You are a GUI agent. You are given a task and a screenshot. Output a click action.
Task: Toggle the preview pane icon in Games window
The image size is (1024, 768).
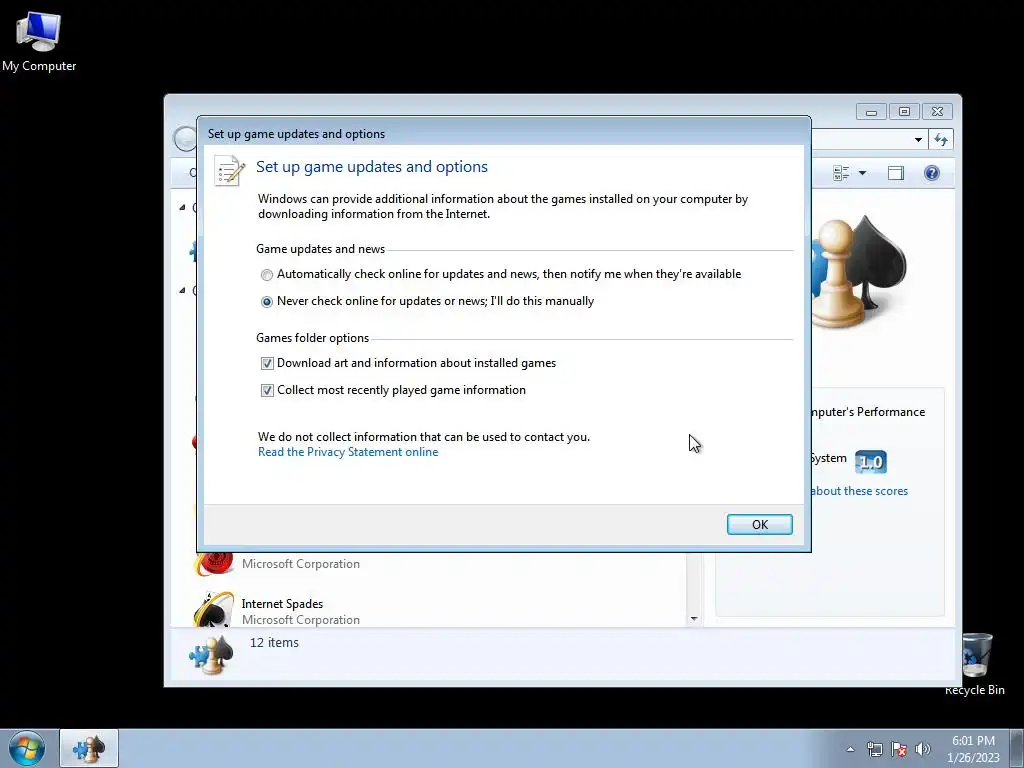896,173
